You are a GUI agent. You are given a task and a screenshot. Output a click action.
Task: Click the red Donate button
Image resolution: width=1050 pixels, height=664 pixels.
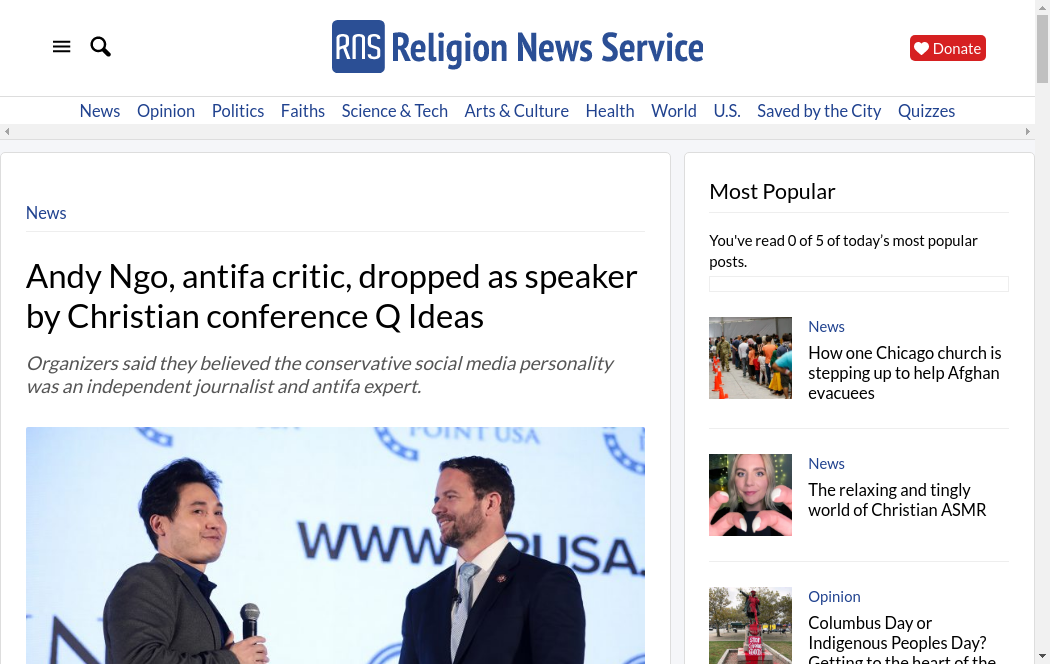point(947,48)
